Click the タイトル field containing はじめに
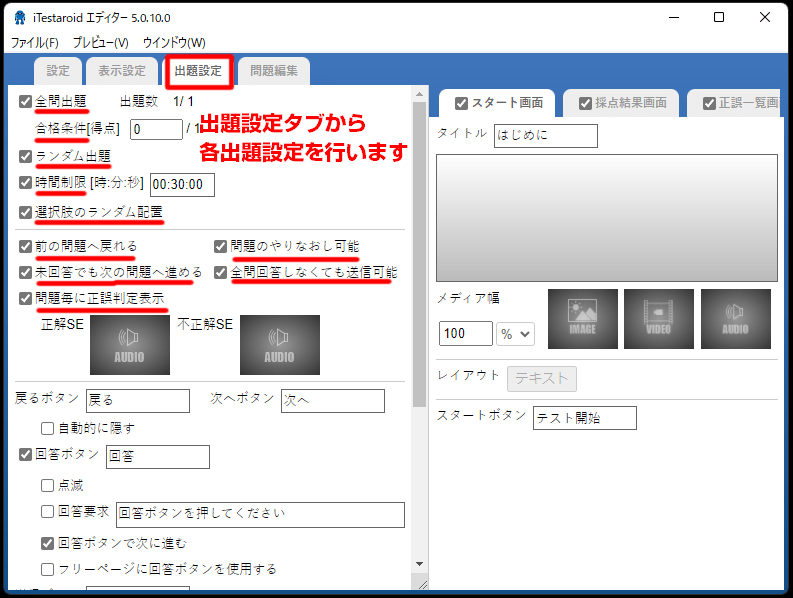 (546, 136)
